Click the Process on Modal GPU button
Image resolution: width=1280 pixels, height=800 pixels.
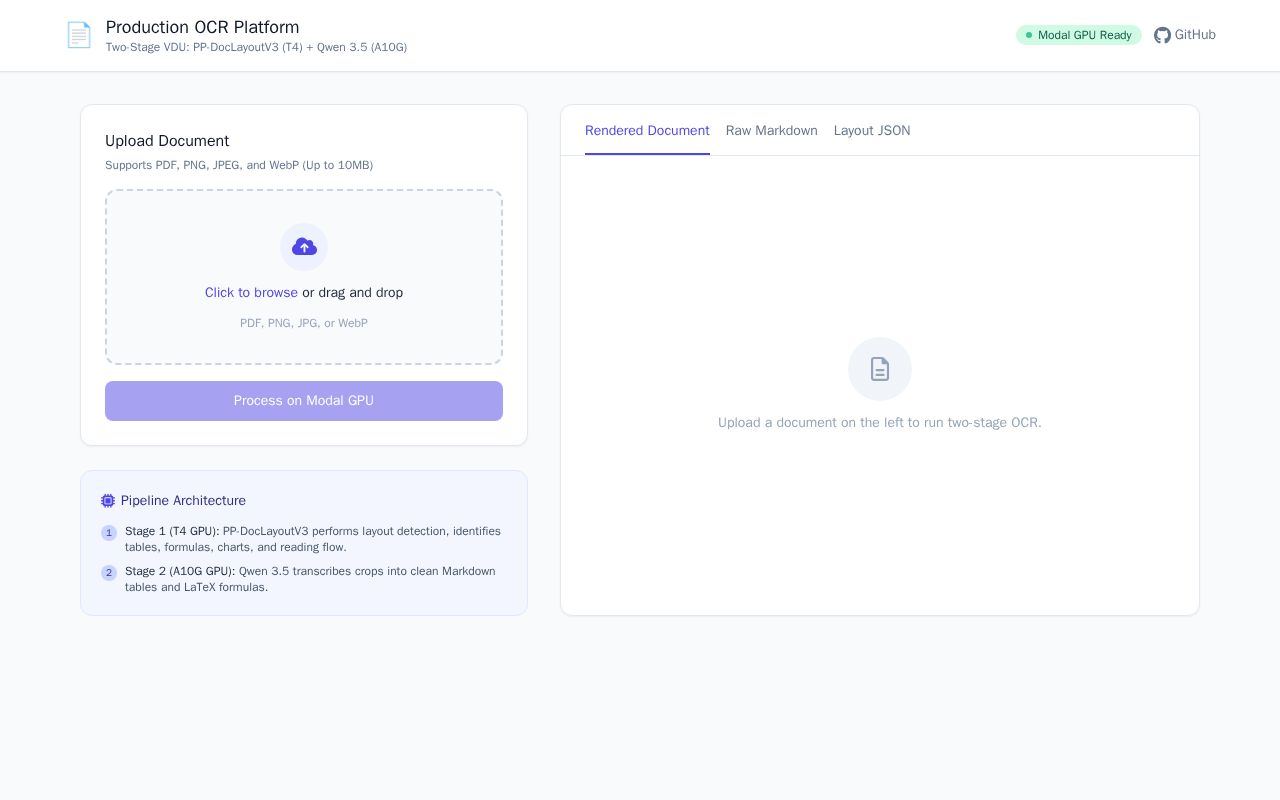(304, 401)
